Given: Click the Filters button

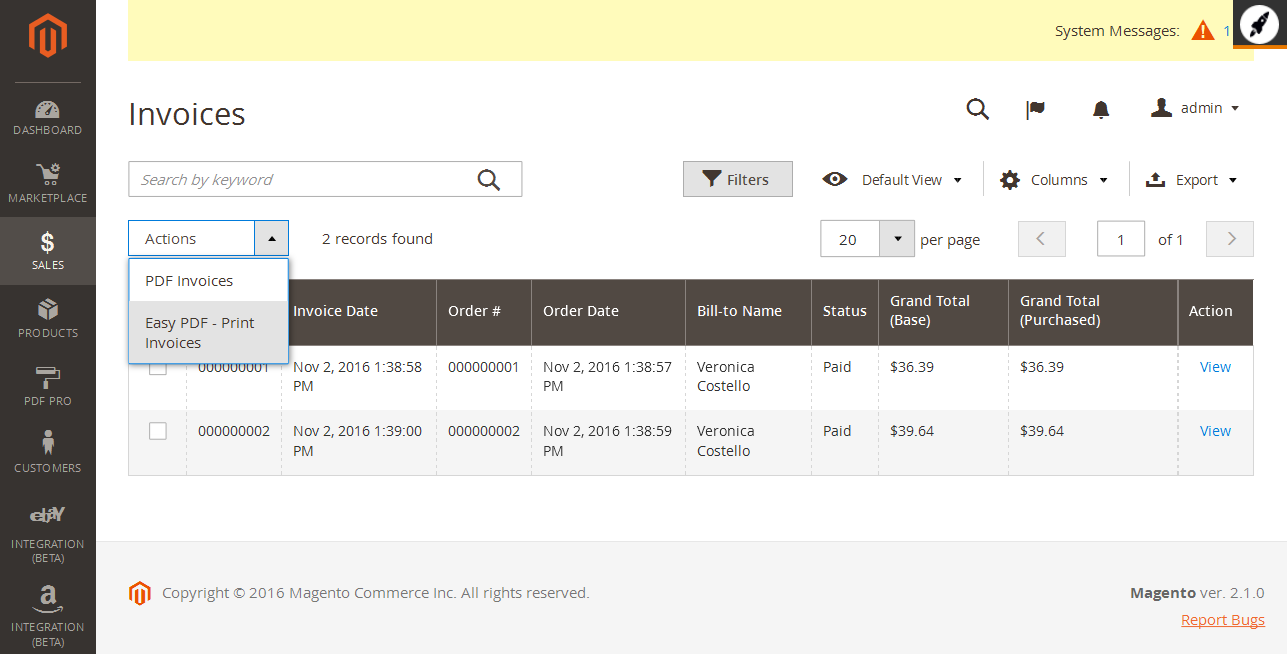Looking at the screenshot, I should (737, 179).
